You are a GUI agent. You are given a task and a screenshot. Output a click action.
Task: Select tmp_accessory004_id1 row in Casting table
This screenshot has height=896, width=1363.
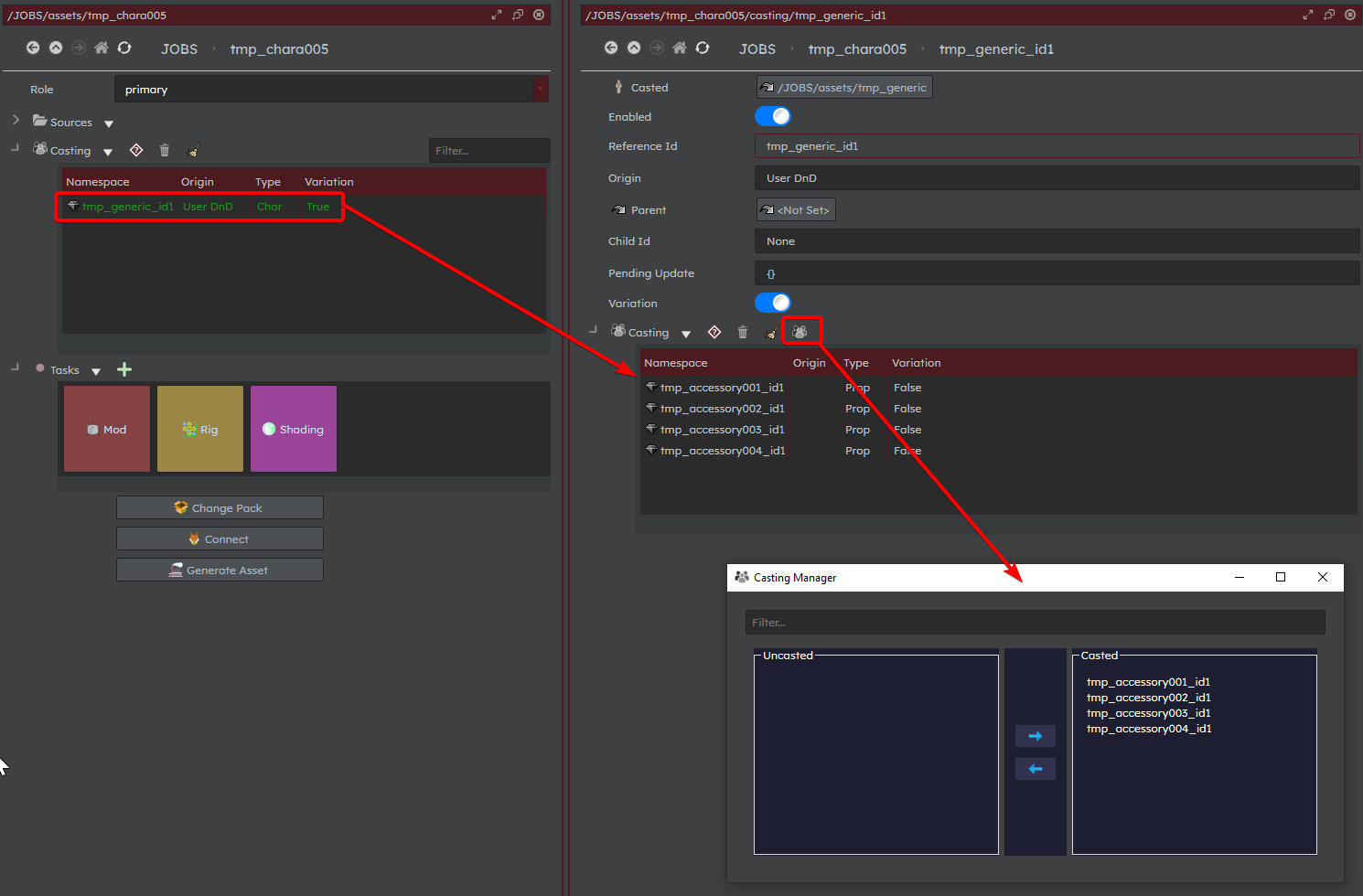click(997, 451)
